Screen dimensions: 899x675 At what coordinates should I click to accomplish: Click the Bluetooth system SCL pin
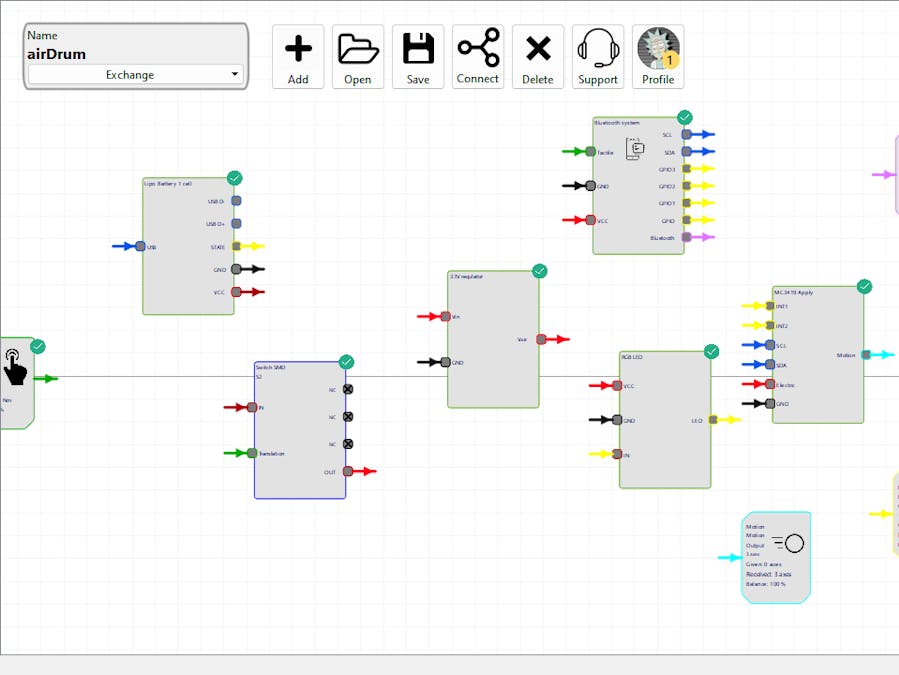tap(686, 134)
